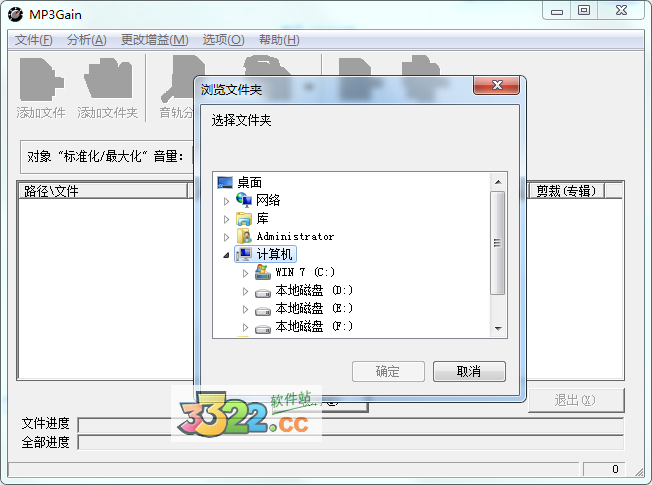The width and height of the screenshot is (652, 485).
Task: Open the 分析(A) menu
Action: click(x=86, y=40)
